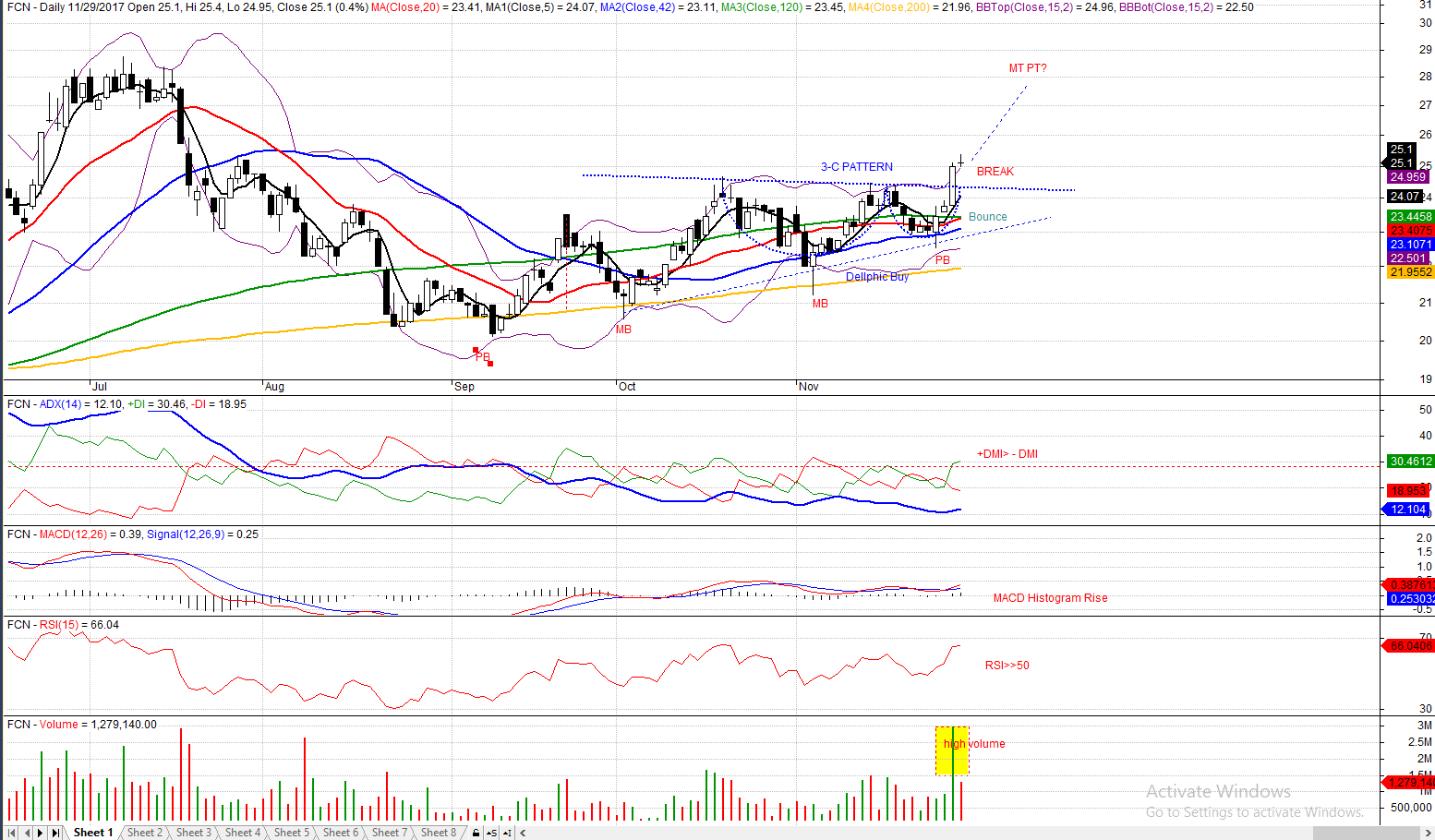The width and height of the screenshot is (1435, 840).
Task: Click the orange 21.9552 MA200 value label
Action: [x=1410, y=272]
